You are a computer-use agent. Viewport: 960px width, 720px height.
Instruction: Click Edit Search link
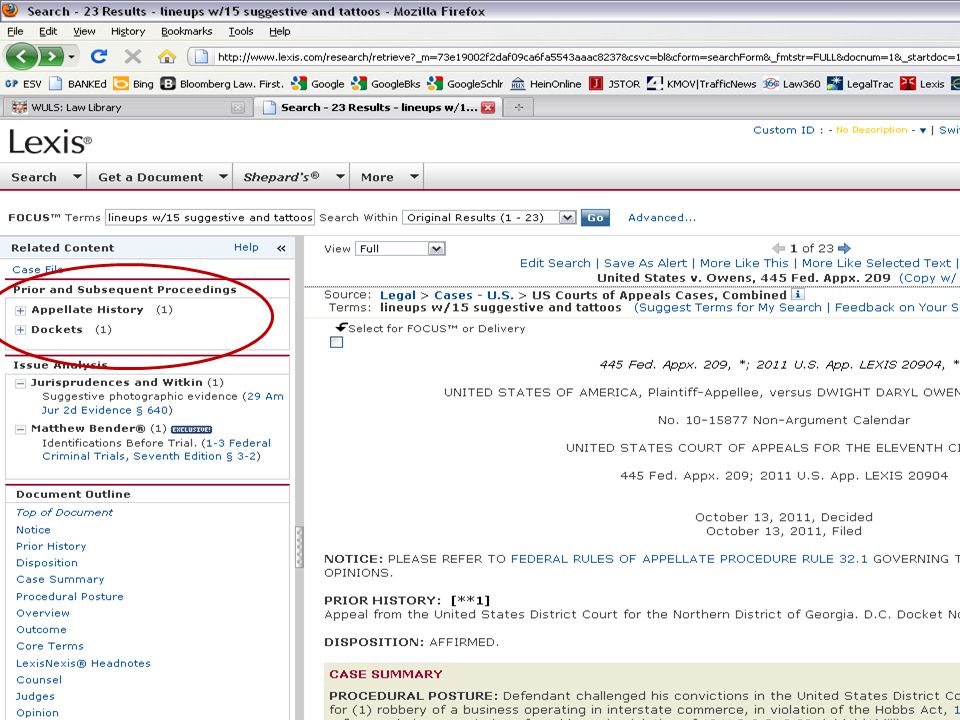555,263
